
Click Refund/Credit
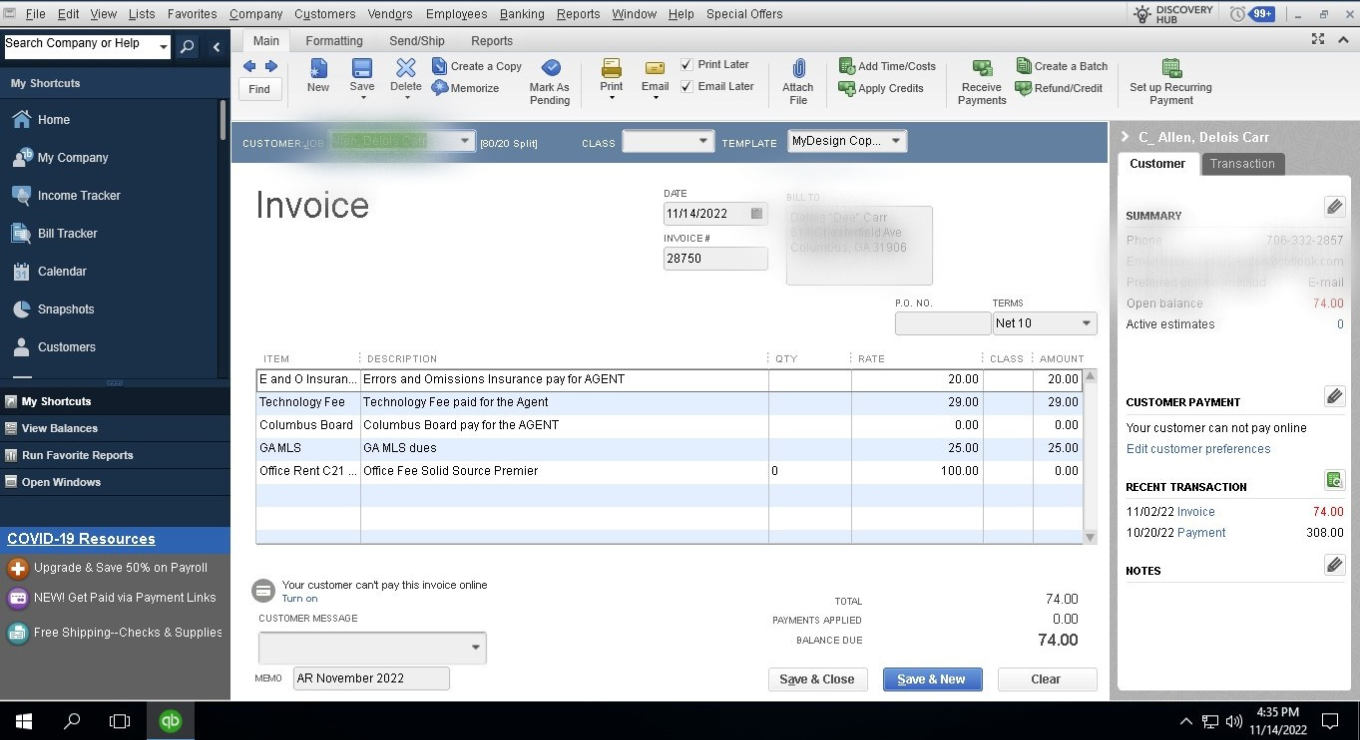click(1059, 88)
